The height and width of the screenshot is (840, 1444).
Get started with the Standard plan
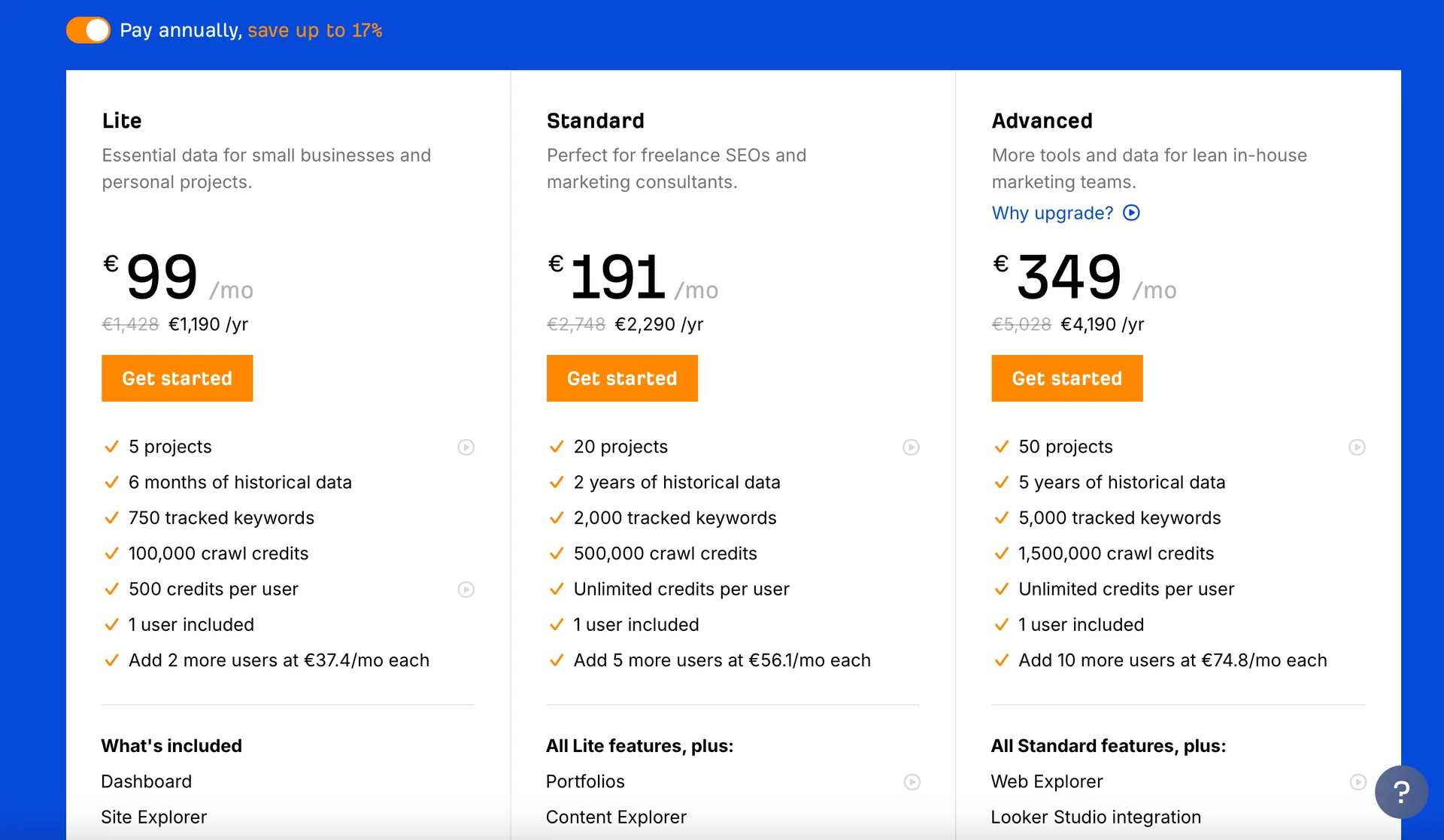(622, 378)
